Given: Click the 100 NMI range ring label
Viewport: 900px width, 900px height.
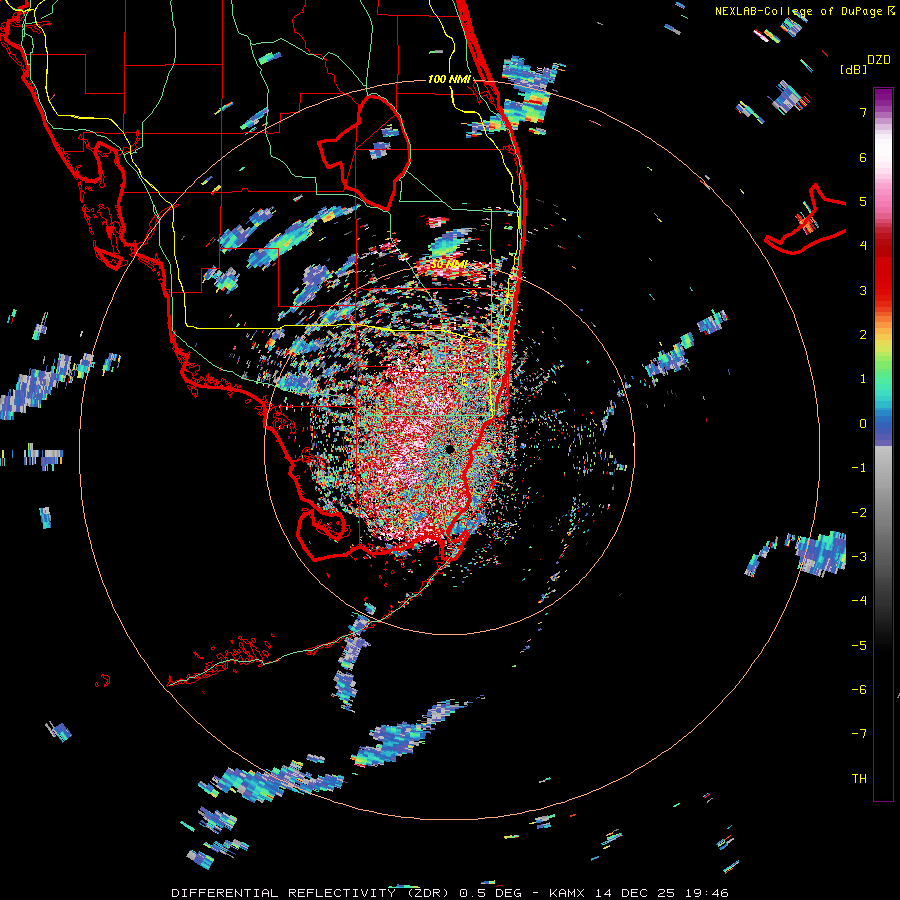Looking at the screenshot, I should pyautogui.click(x=449, y=79).
